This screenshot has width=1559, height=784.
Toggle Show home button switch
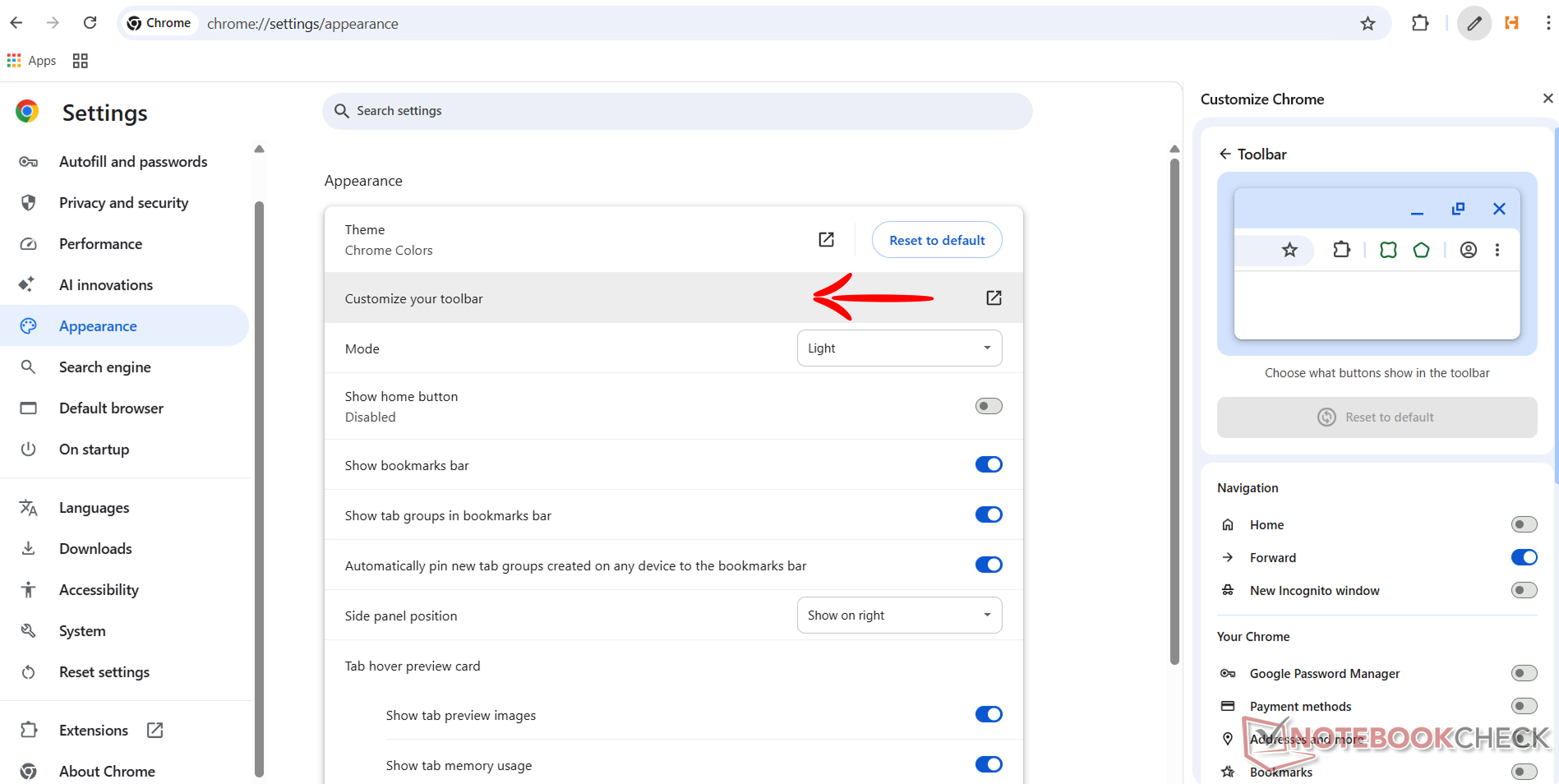click(988, 406)
